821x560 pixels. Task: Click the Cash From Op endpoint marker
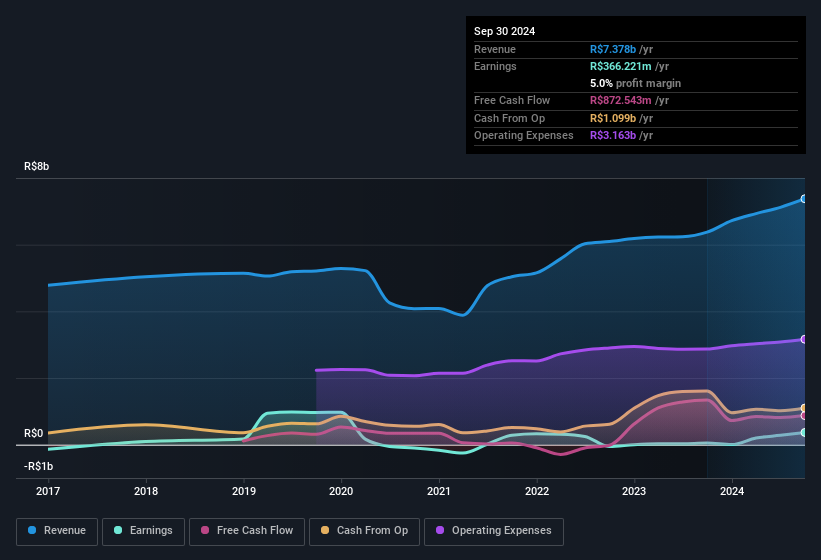point(804,408)
